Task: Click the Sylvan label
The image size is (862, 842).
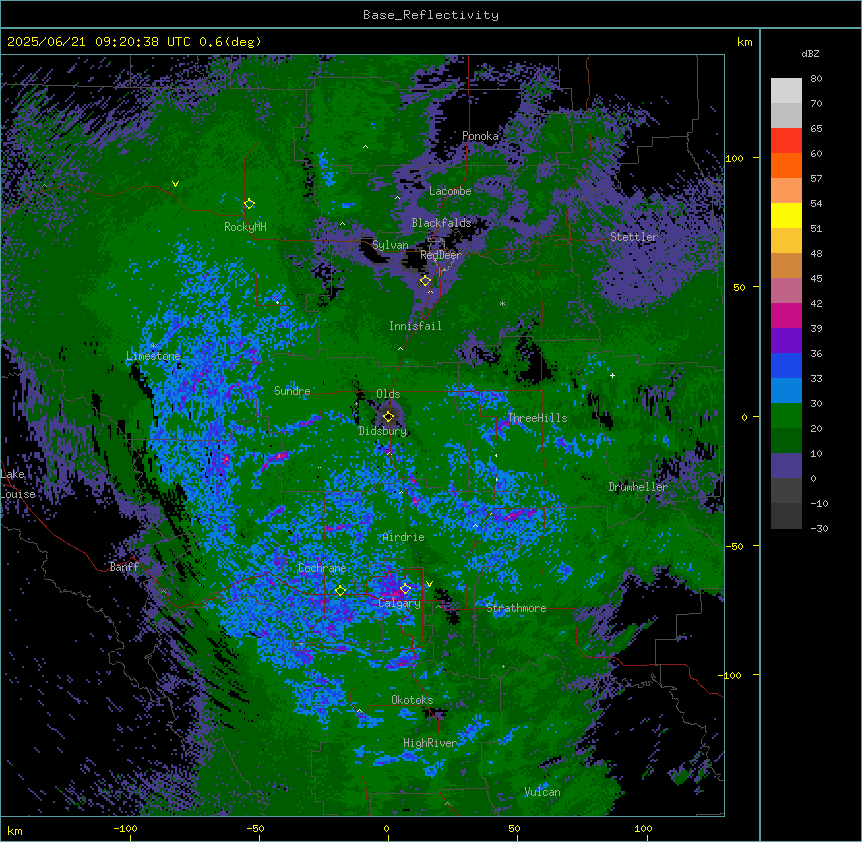Action: click(390, 245)
